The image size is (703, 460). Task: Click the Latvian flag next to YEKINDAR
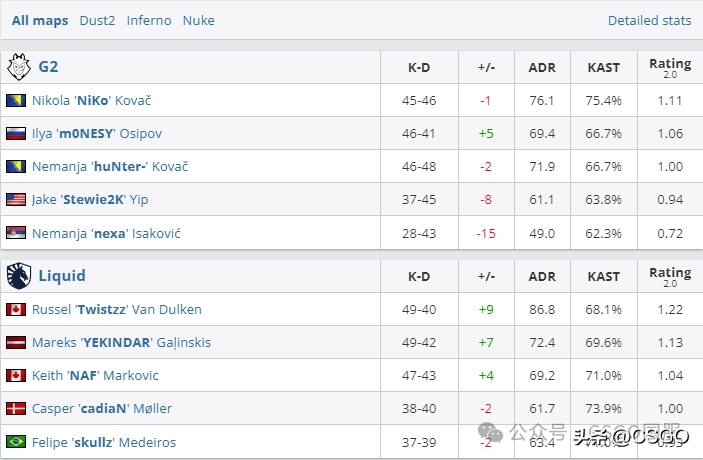(16, 342)
